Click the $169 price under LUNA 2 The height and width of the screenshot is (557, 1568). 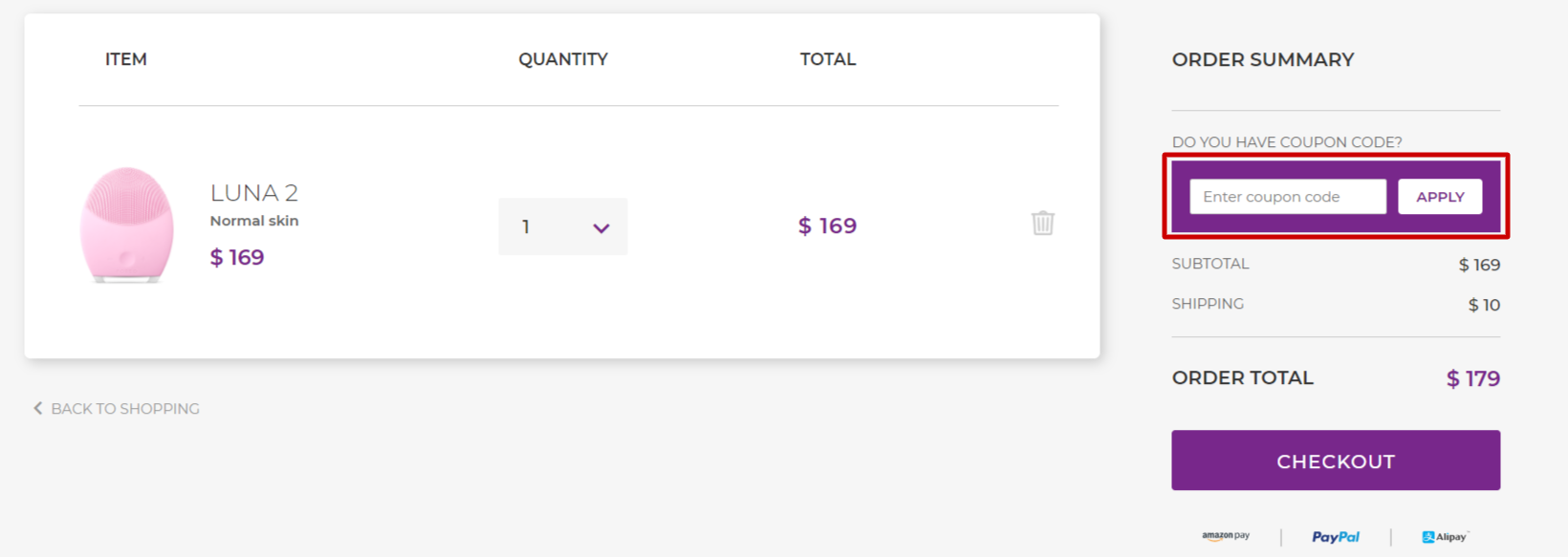235,256
